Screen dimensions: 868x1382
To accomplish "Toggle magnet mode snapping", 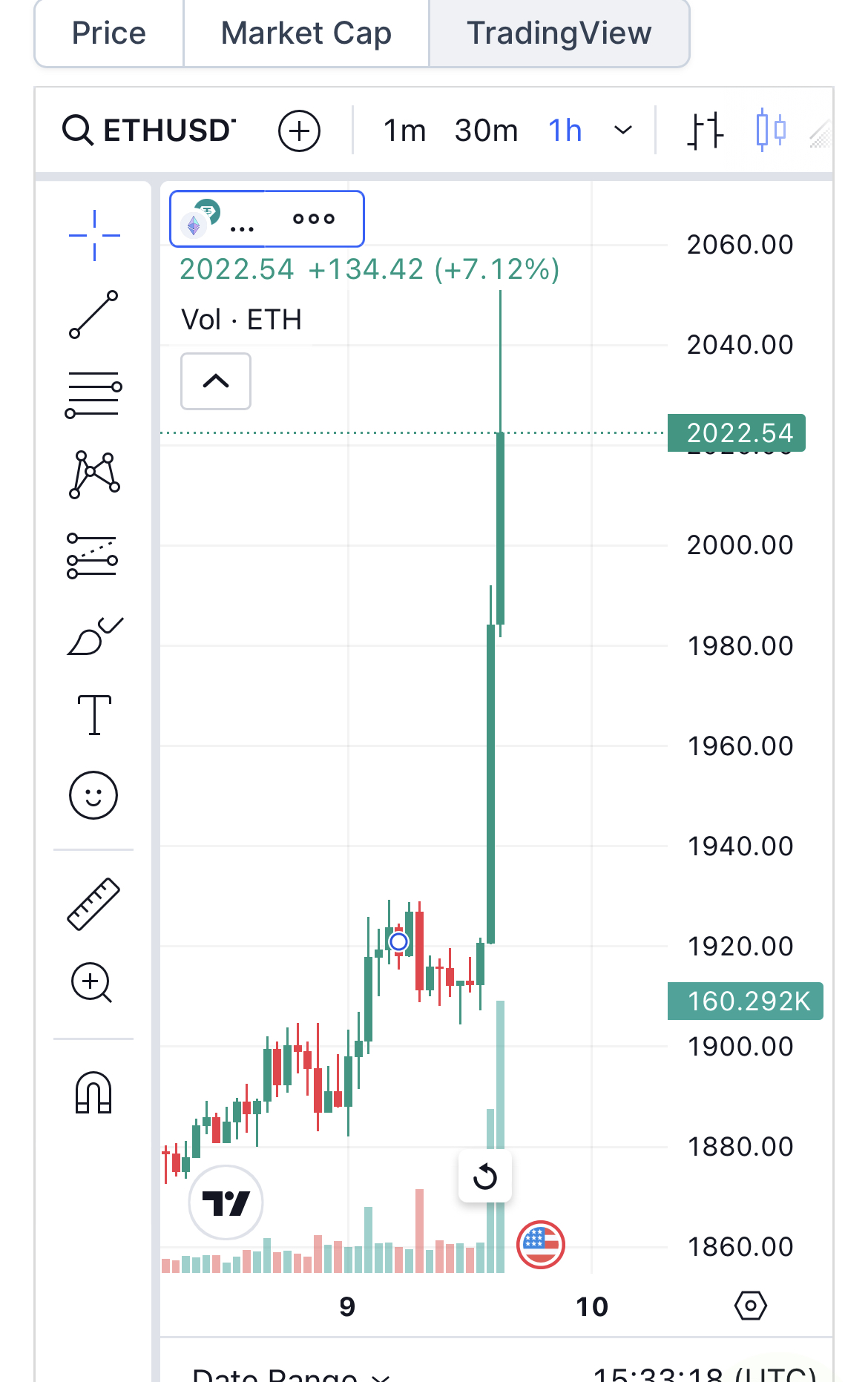I will (x=93, y=1093).
